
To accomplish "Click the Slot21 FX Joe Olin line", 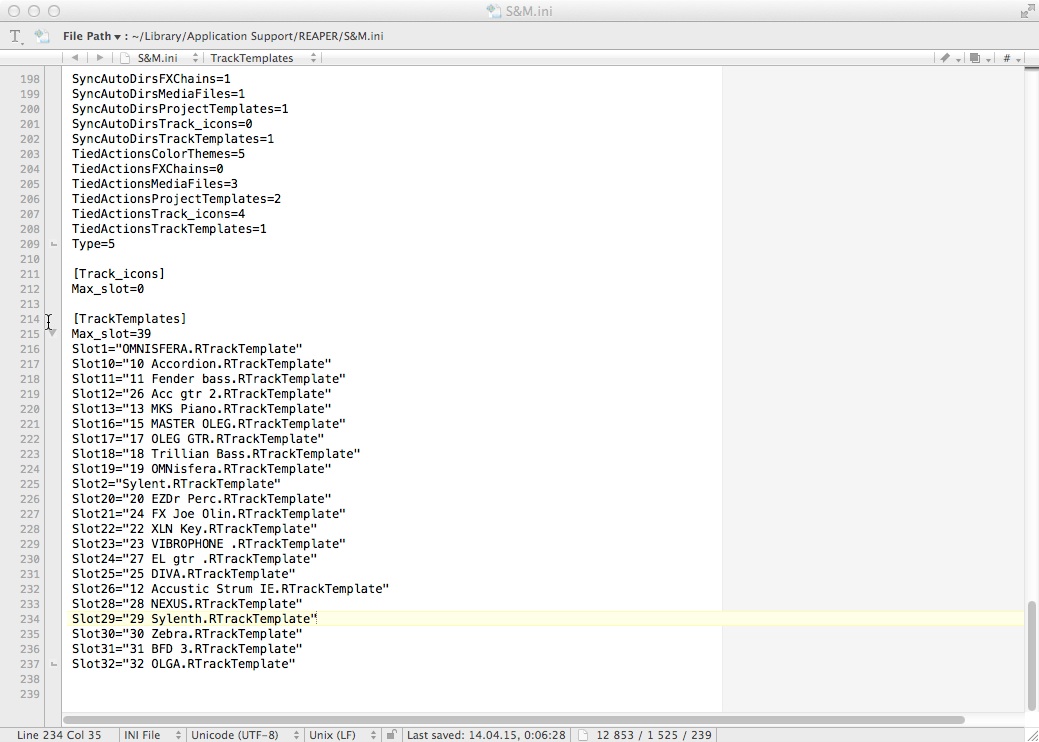I will 209,514.
